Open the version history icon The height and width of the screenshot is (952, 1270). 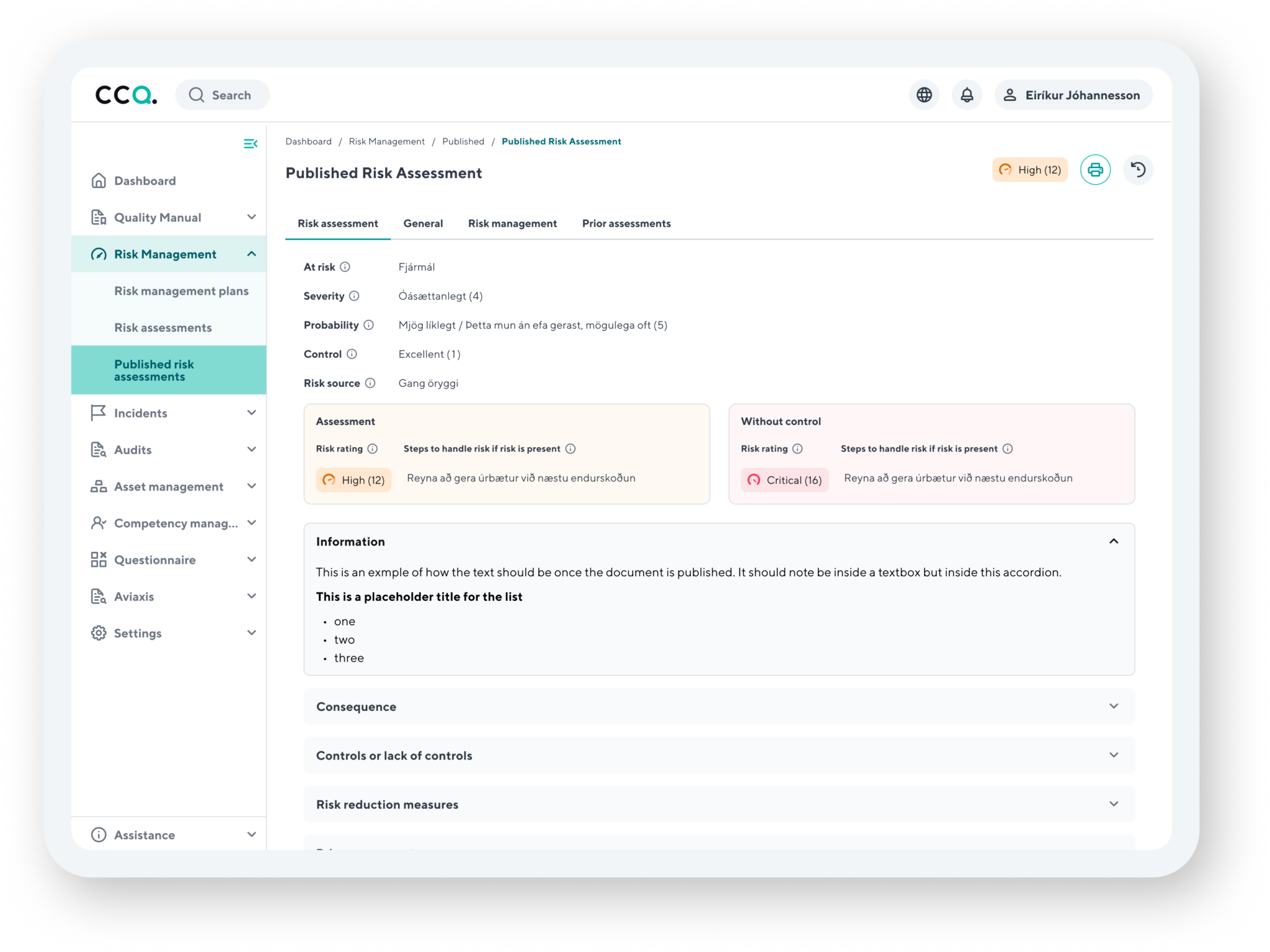(x=1137, y=170)
